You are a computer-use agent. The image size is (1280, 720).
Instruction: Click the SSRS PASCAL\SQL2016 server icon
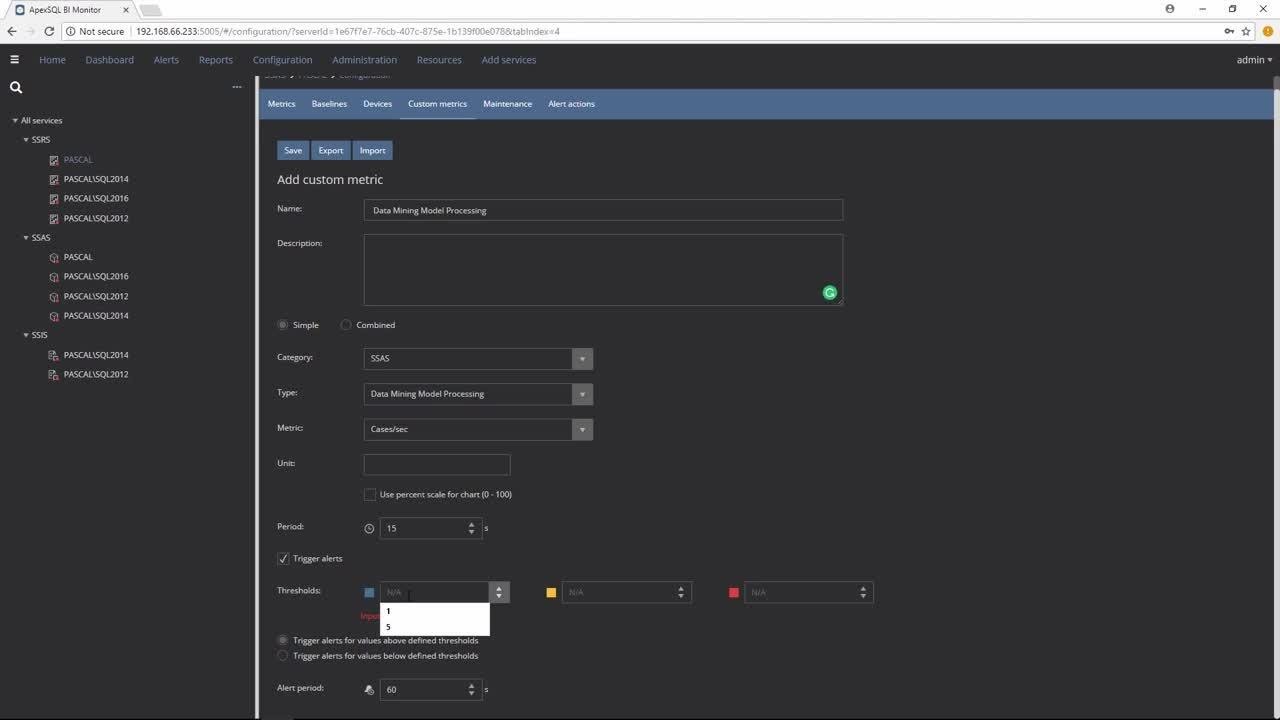(54, 199)
